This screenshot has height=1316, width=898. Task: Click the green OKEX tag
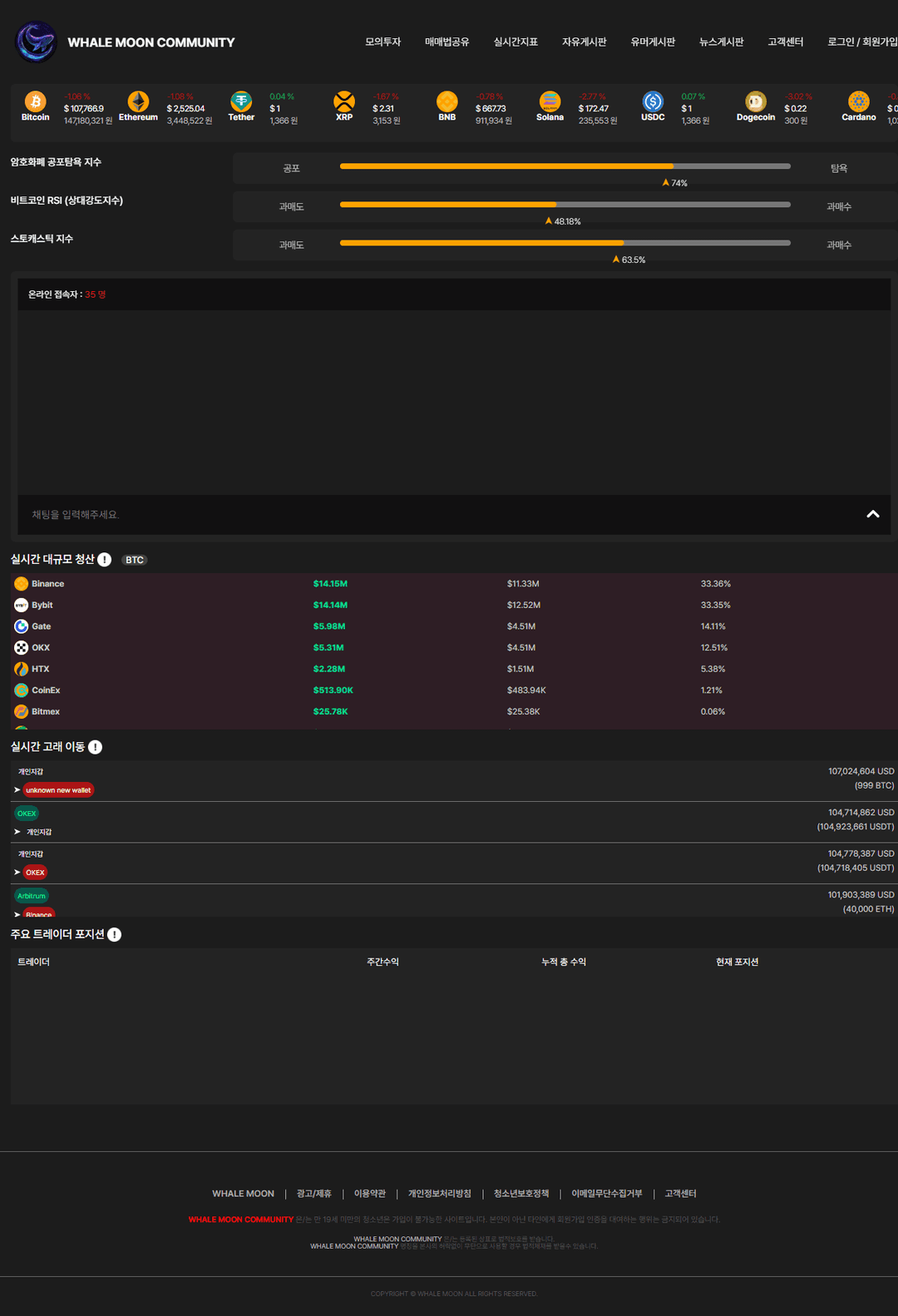pos(27,814)
